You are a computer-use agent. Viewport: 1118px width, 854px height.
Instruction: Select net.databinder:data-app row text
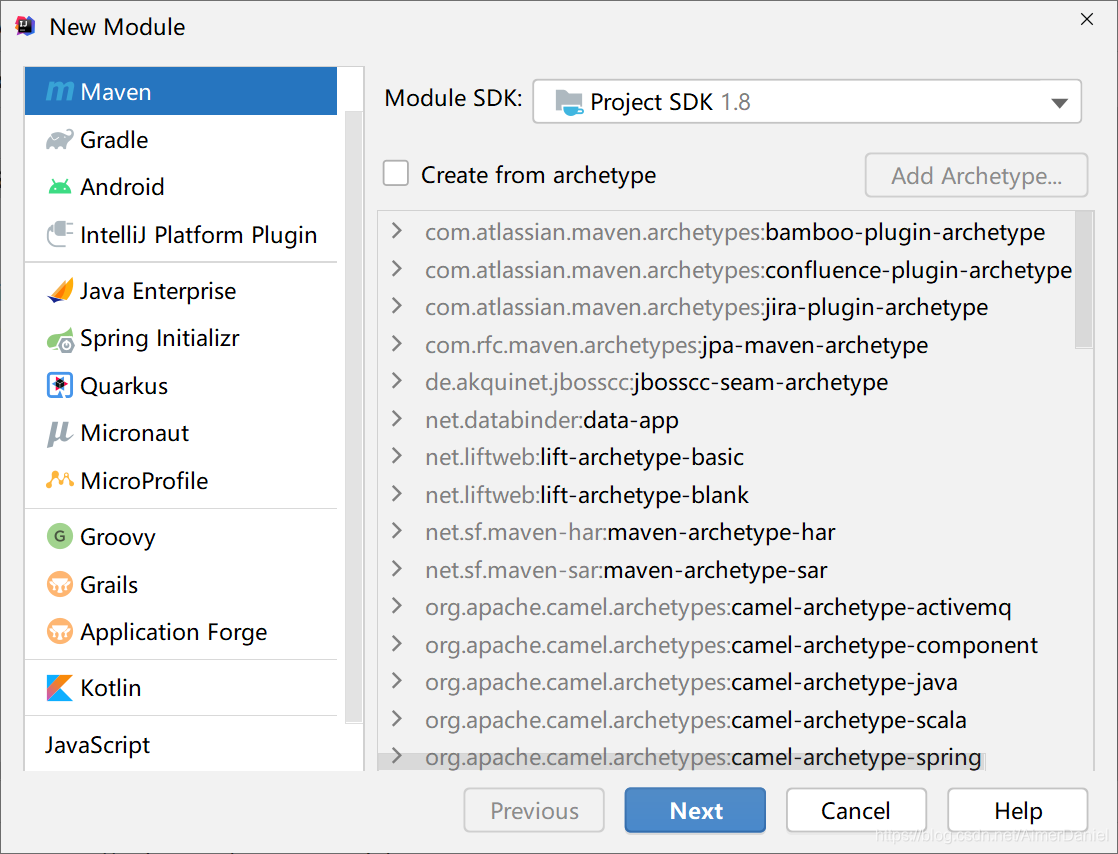click(552, 420)
